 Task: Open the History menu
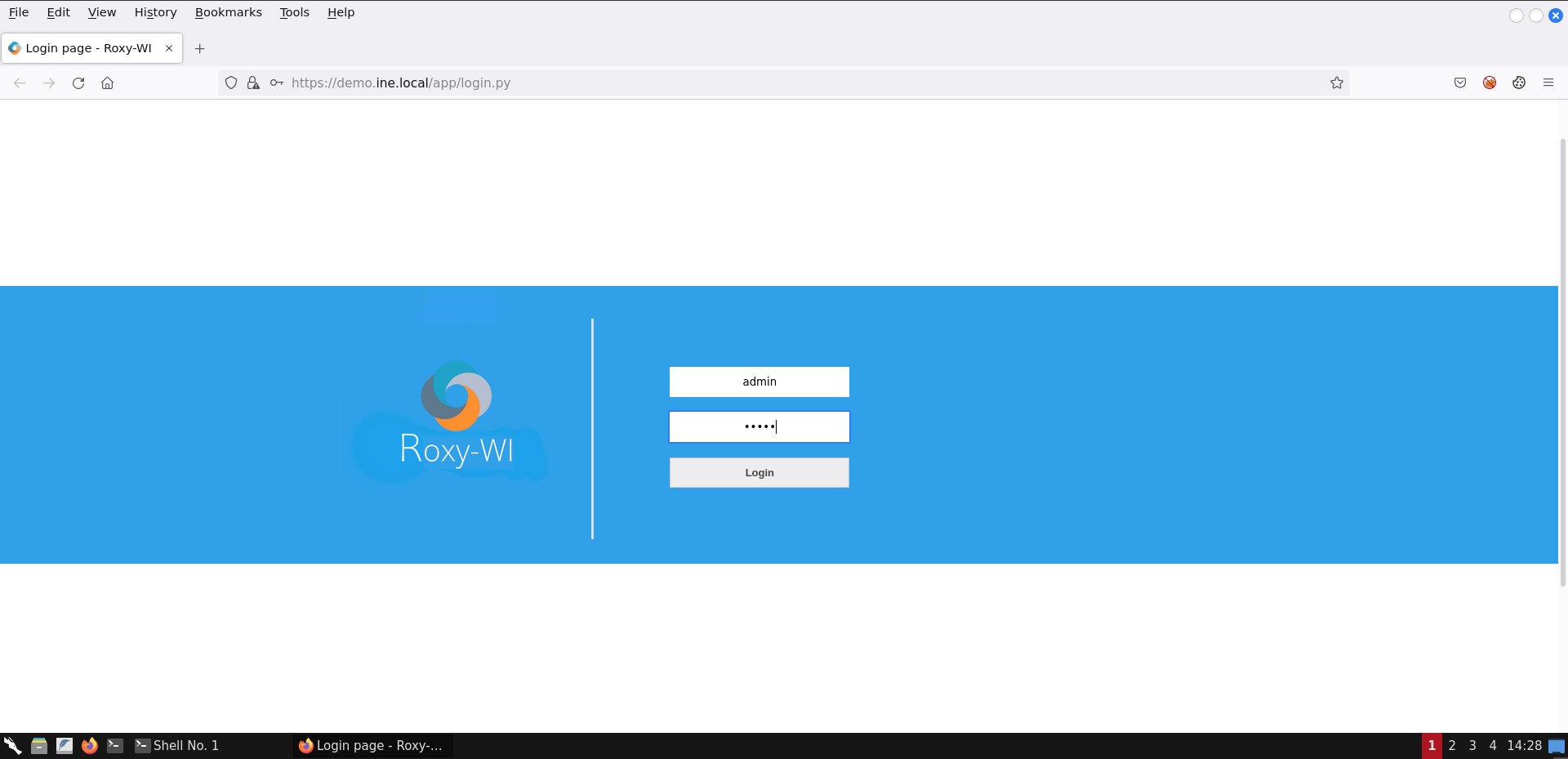pyautogui.click(x=155, y=12)
